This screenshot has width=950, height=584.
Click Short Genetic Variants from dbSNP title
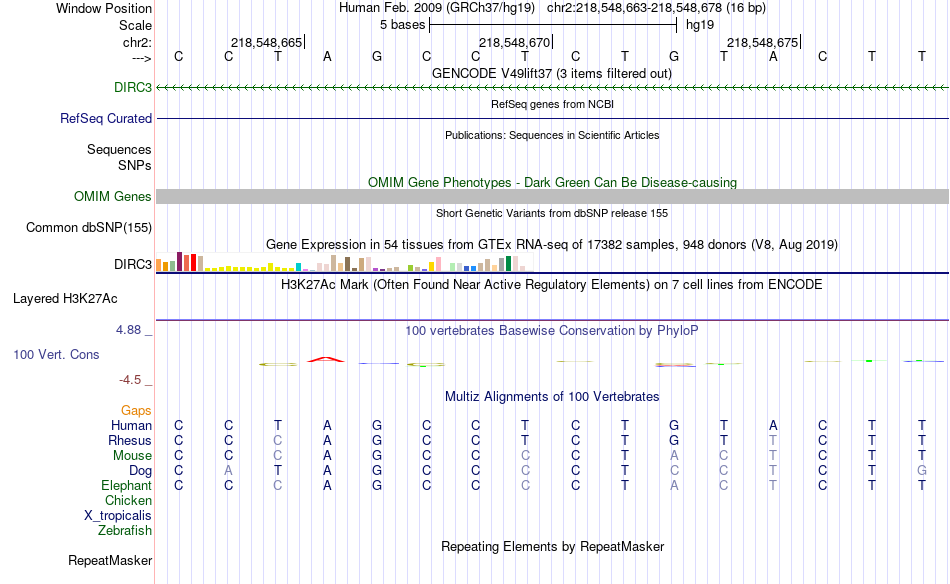(x=552, y=213)
